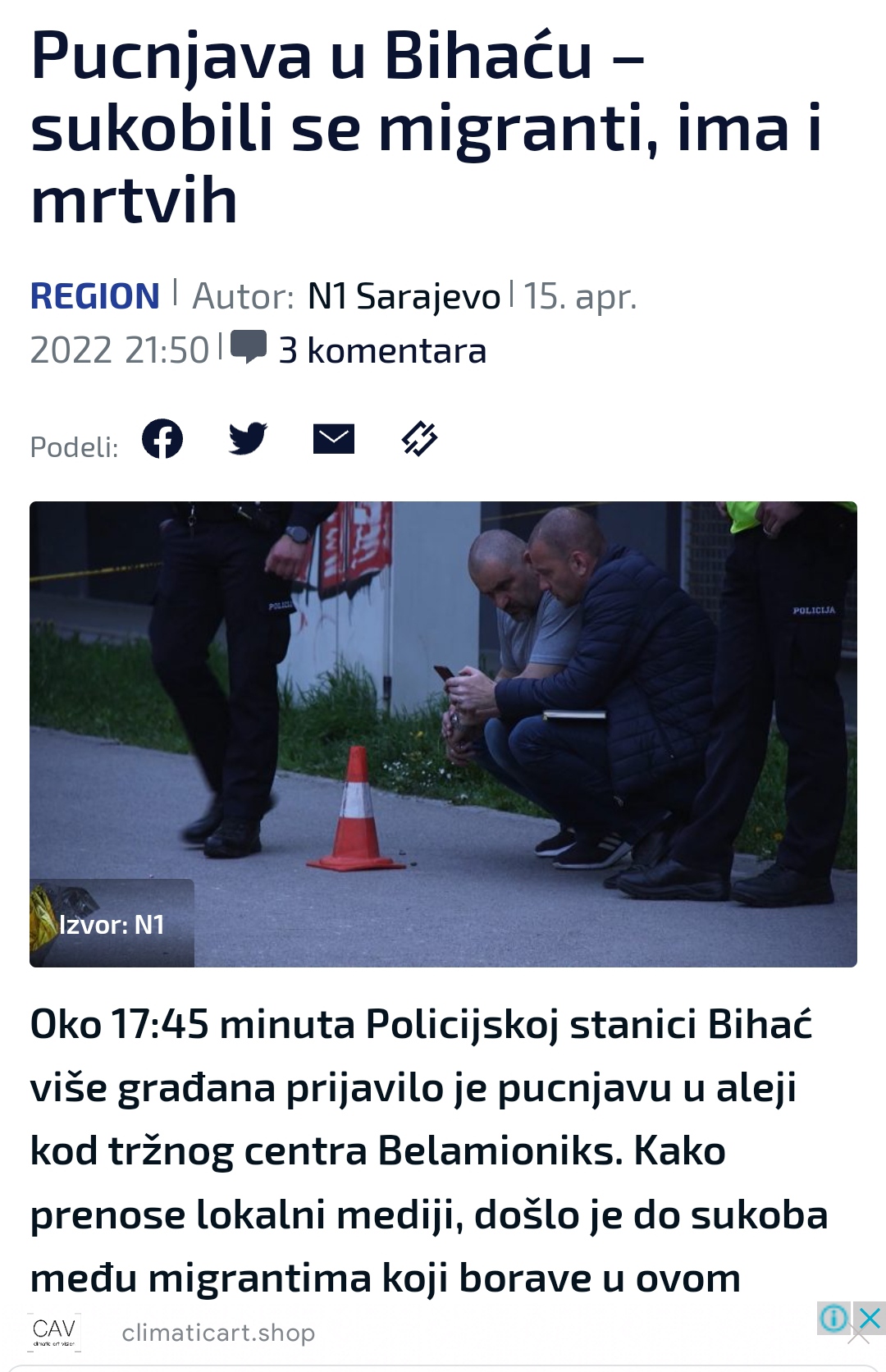Open the REGION category link
The width and height of the screenshot is (886, 1372).
click(x=94, y=296)
